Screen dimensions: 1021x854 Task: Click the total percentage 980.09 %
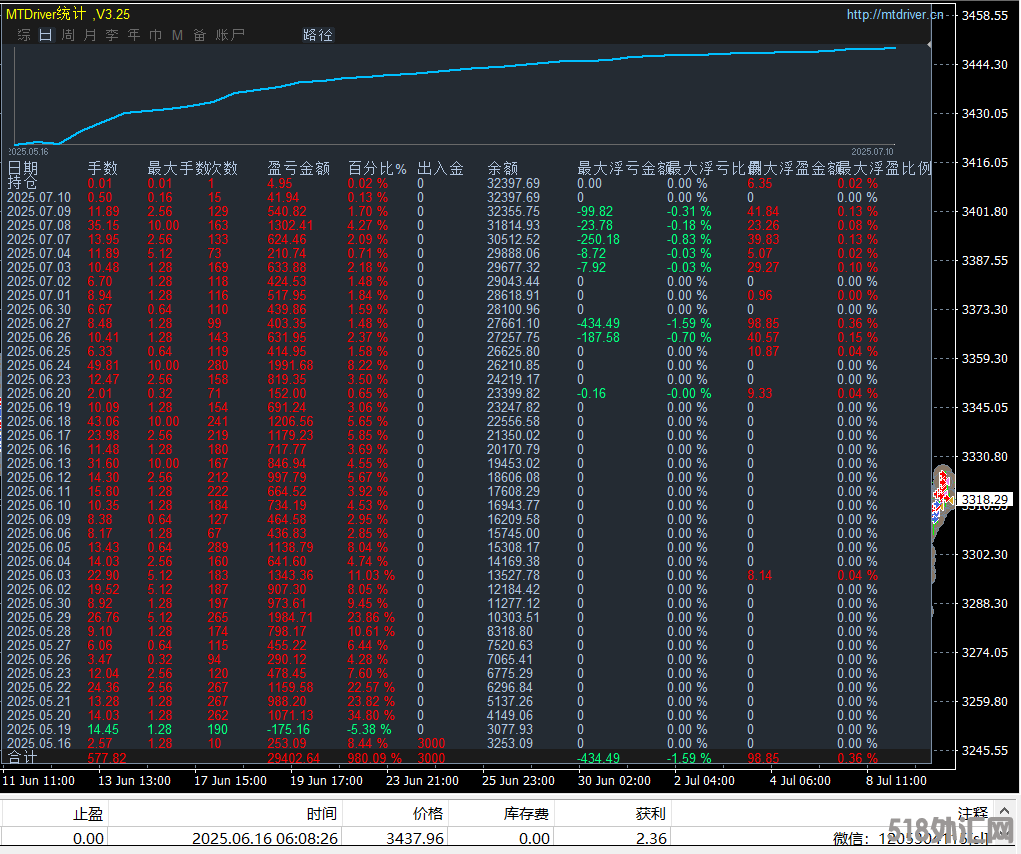[374, 758]
